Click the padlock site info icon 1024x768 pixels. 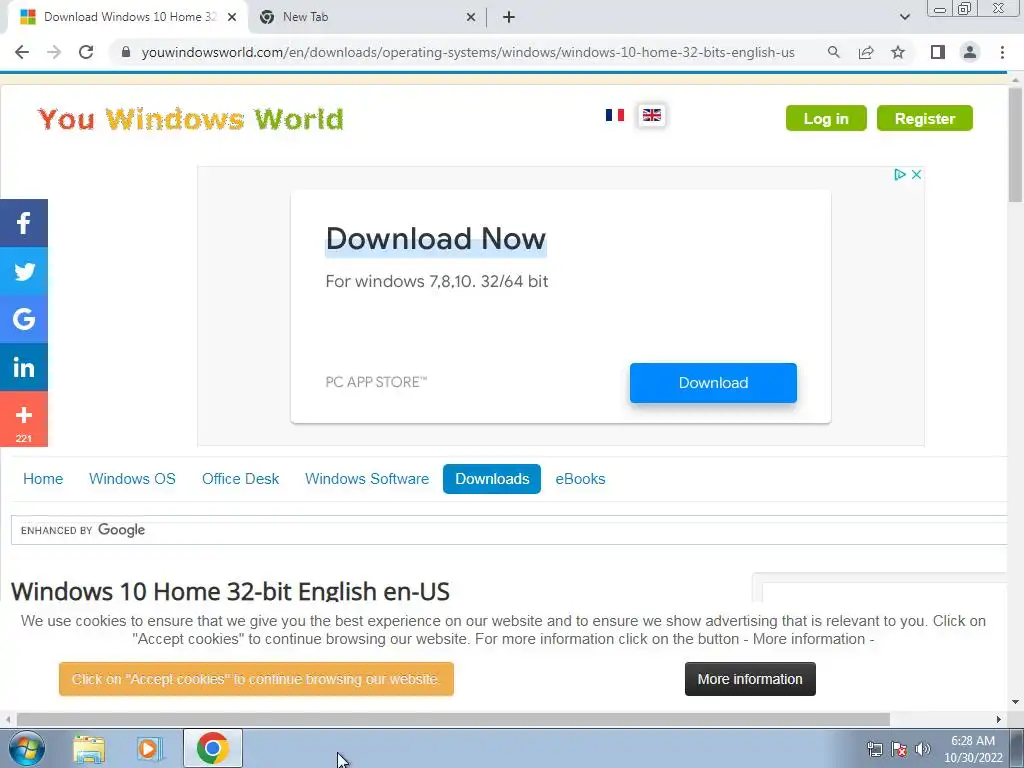(x=126, y=52)
